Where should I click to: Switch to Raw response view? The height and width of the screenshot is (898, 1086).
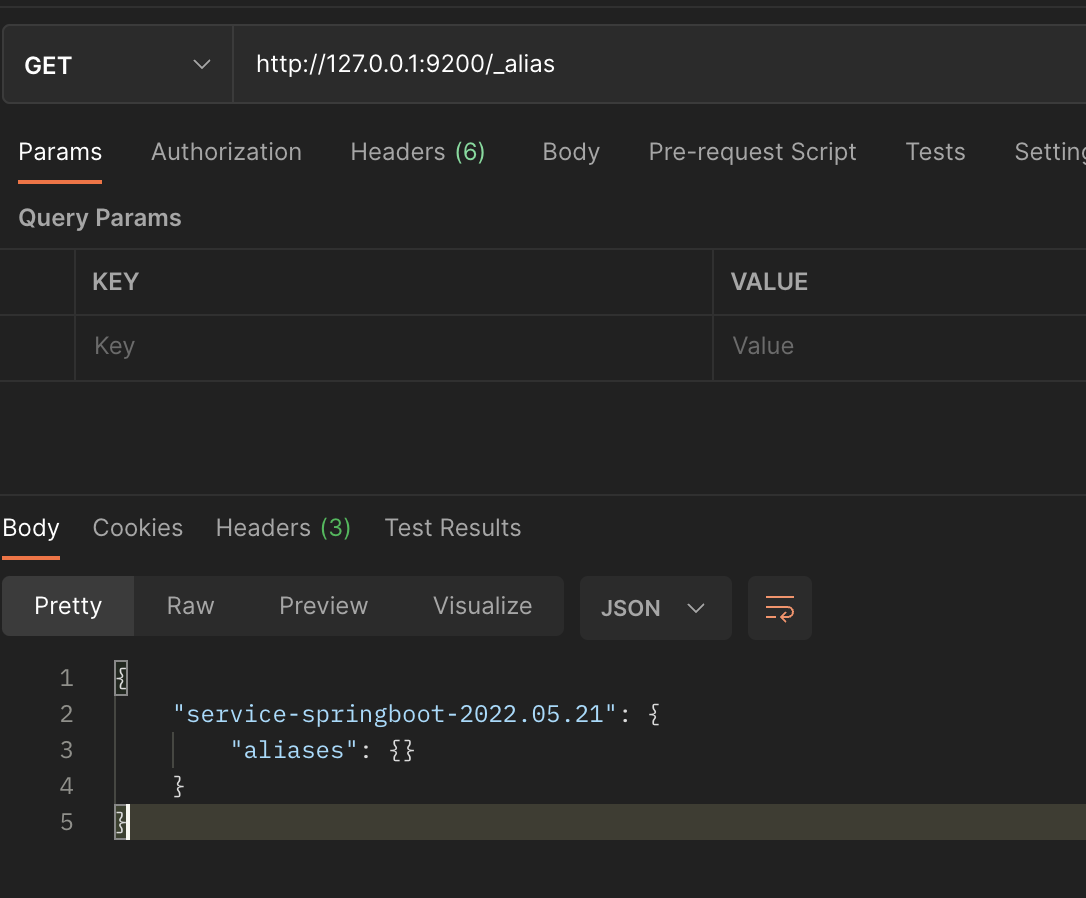(190, 606)
